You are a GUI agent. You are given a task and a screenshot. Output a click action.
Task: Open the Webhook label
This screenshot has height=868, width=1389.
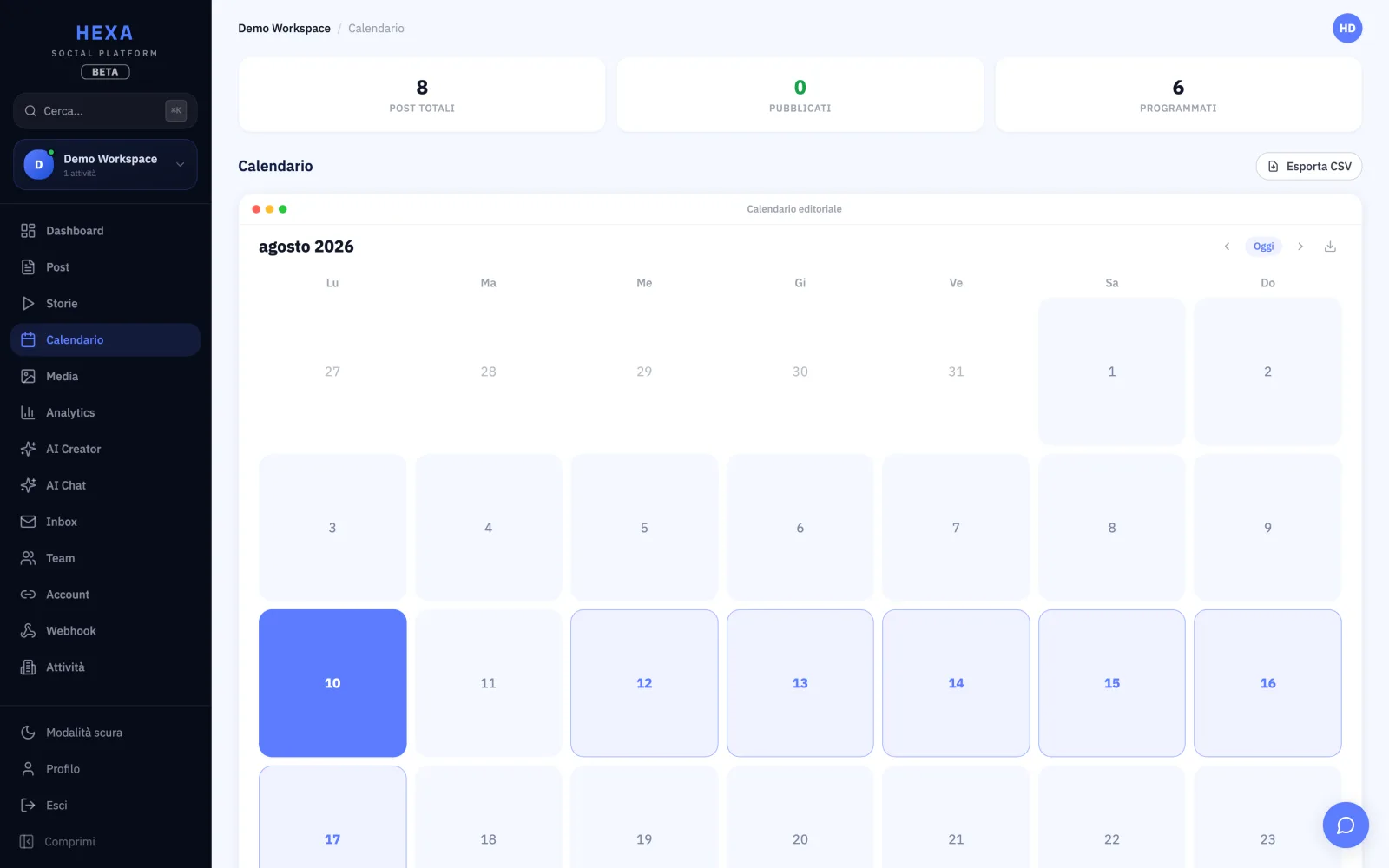(x=71, y=631)
